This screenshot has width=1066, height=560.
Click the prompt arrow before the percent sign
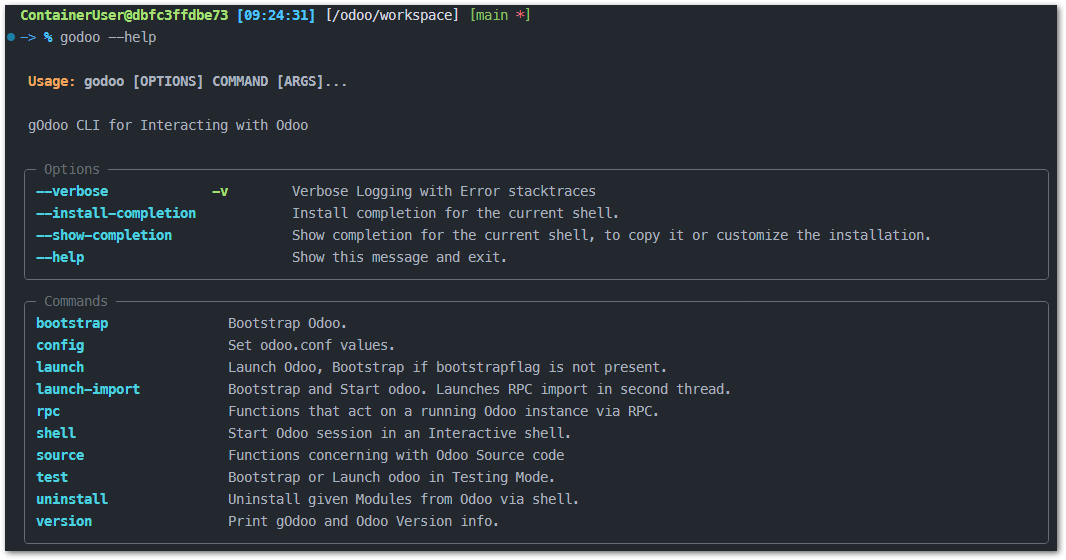(x=28, y=37)
